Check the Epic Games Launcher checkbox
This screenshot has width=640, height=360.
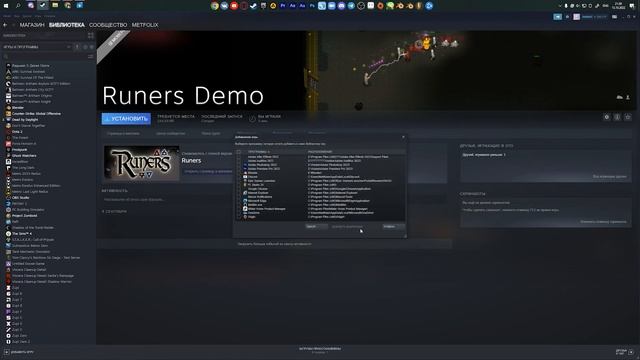239,181
